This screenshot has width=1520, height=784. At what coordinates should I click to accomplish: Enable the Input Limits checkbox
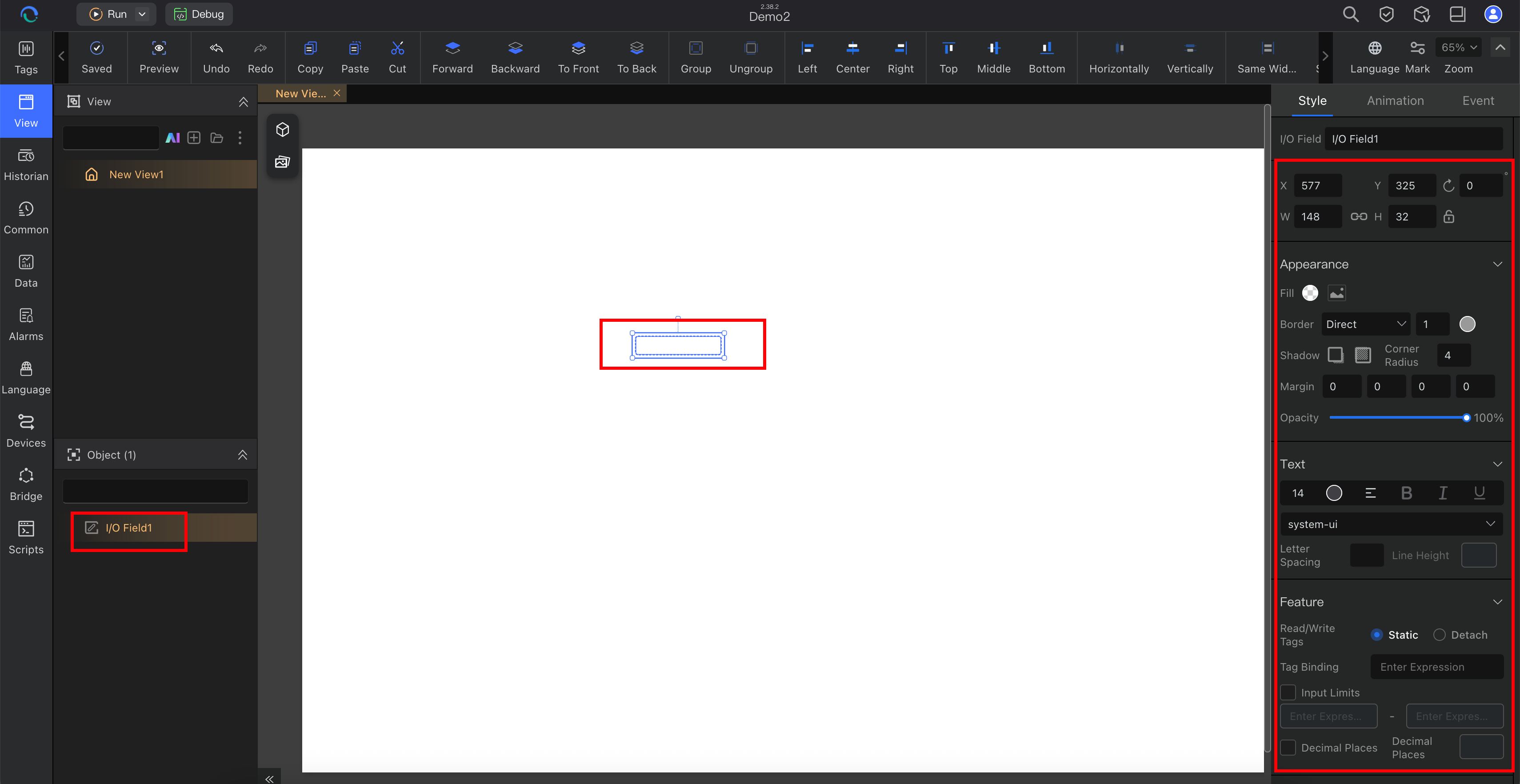click(1288, 692)
